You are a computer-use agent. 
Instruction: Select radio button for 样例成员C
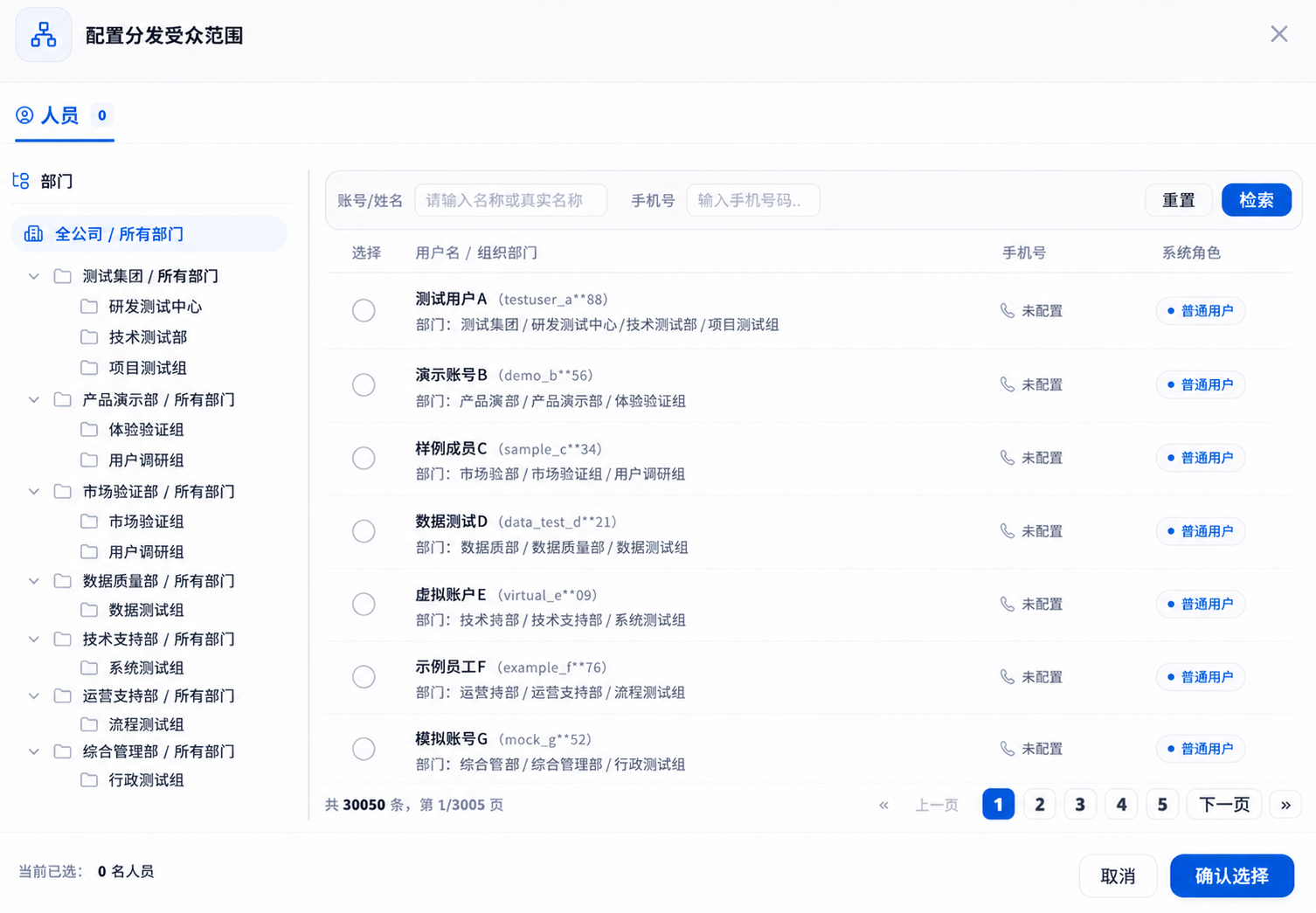point(364,458)
